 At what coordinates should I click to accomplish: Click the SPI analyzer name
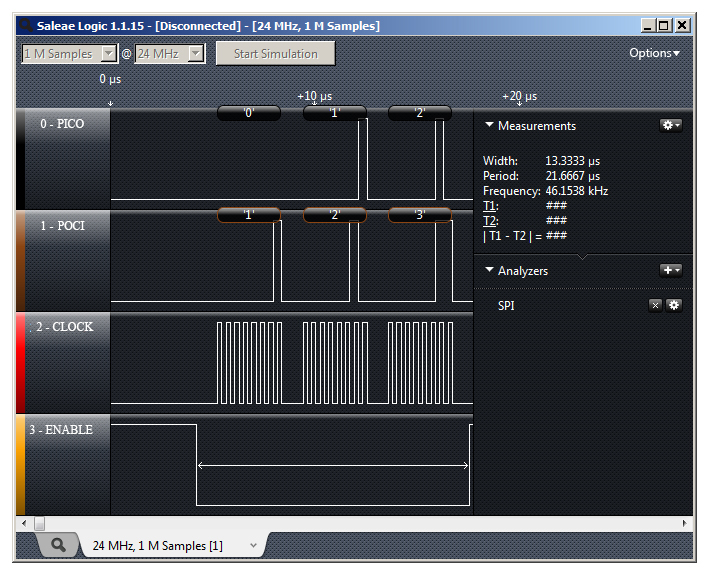(506, 306)
